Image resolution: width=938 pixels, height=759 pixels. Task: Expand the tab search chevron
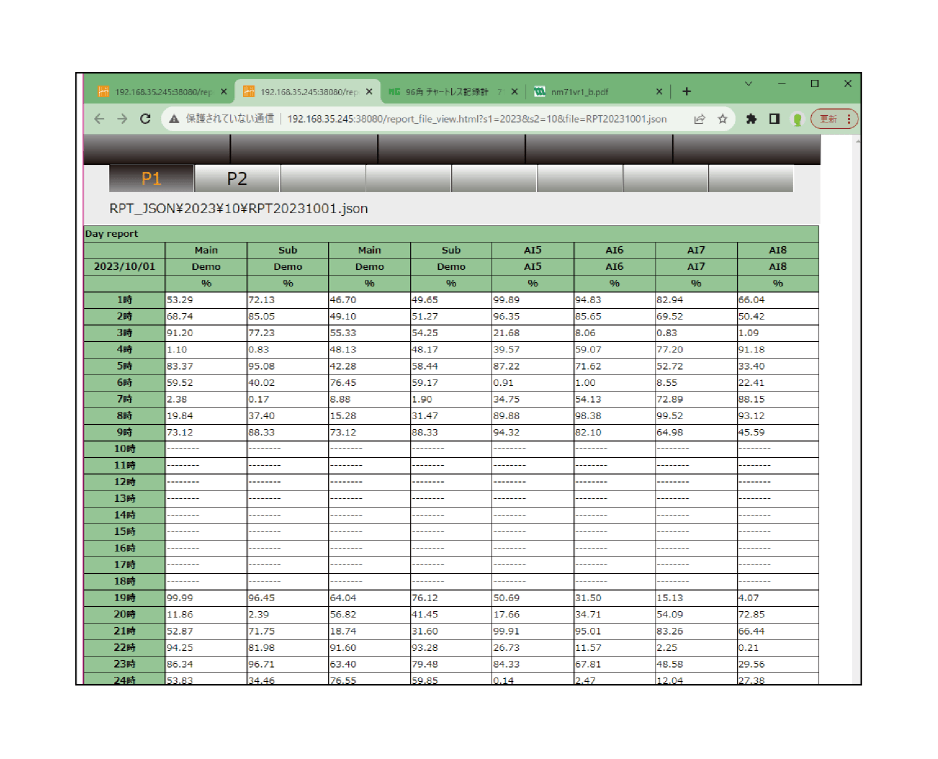tap(748, 83)
